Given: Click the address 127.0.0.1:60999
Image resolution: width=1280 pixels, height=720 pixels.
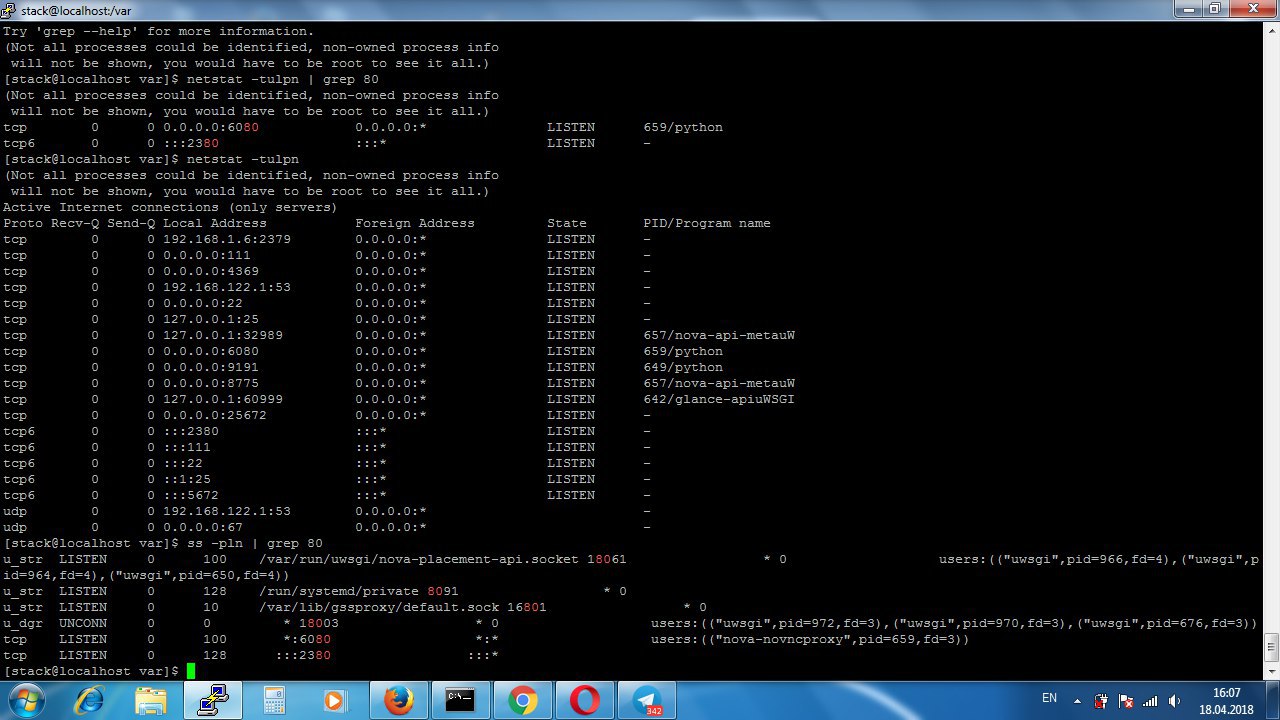Looking at the screenshot, I should [223, 400].
